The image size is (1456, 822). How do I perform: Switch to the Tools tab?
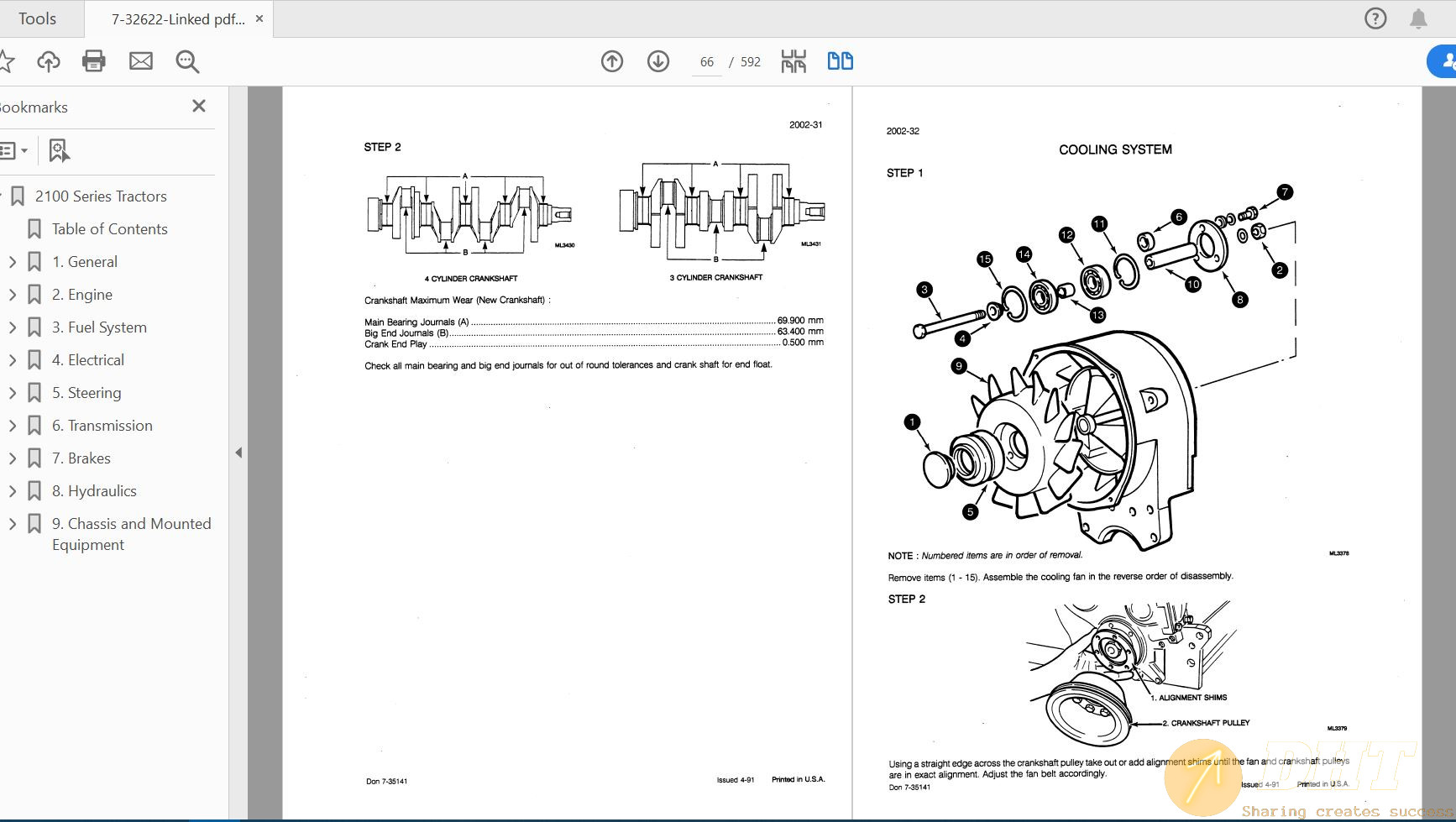coord(38,18)
